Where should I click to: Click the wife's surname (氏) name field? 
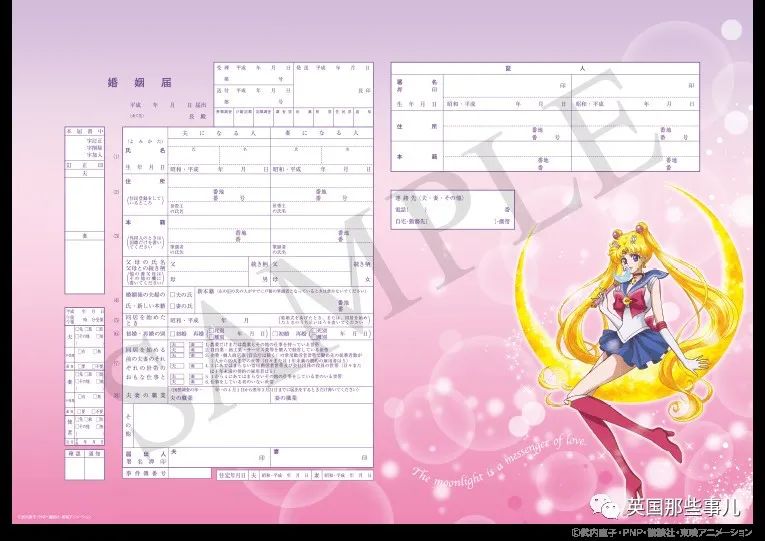pyautogui.click(x=296, y=155)
